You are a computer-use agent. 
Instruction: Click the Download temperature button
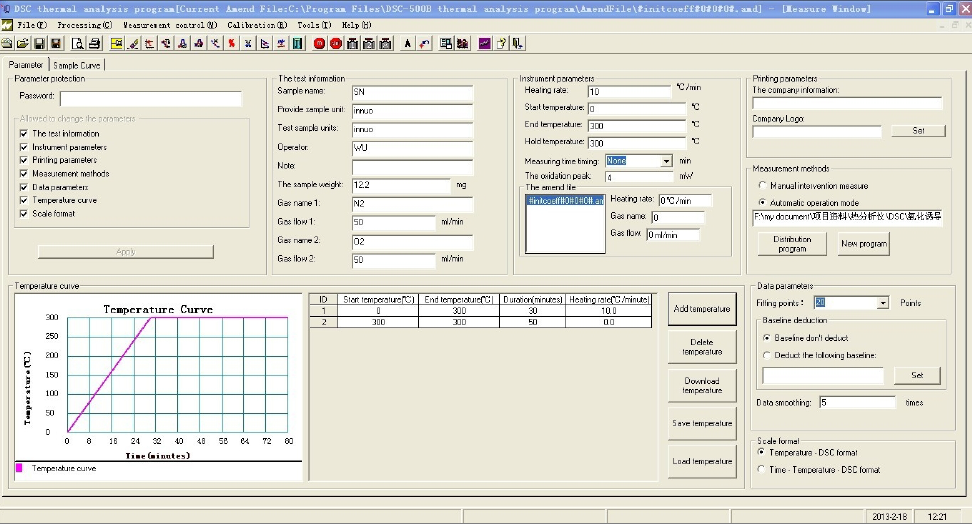[702, 386]
